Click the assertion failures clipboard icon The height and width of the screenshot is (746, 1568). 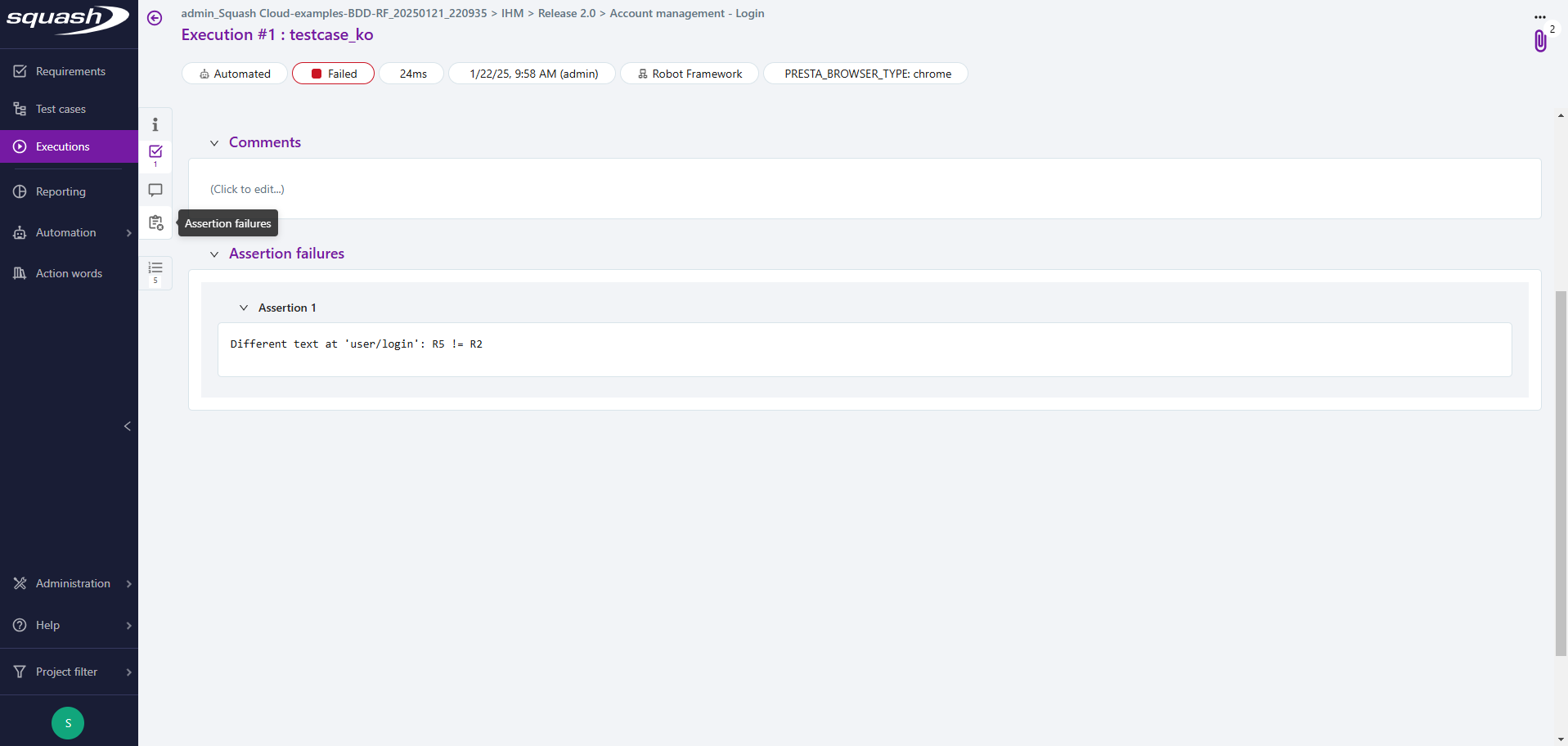click(x=155, y=222)
